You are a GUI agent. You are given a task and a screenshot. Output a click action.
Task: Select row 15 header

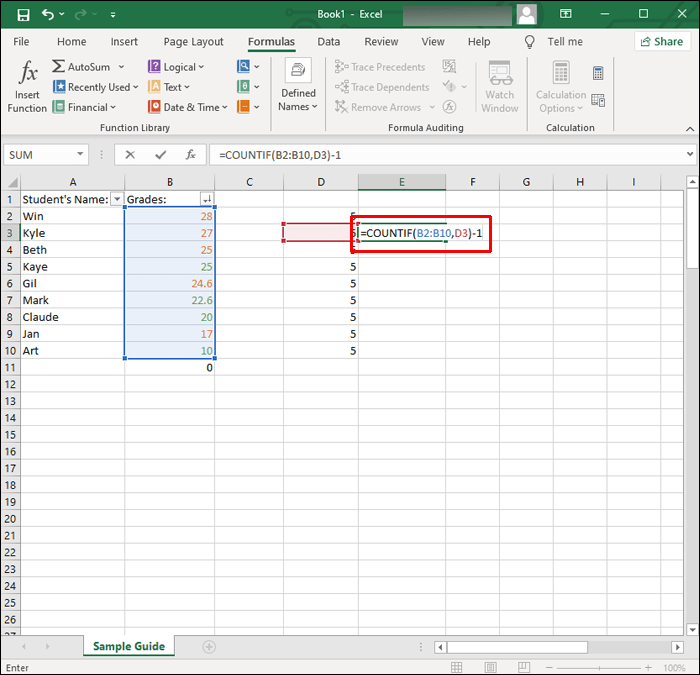(10, 435)
